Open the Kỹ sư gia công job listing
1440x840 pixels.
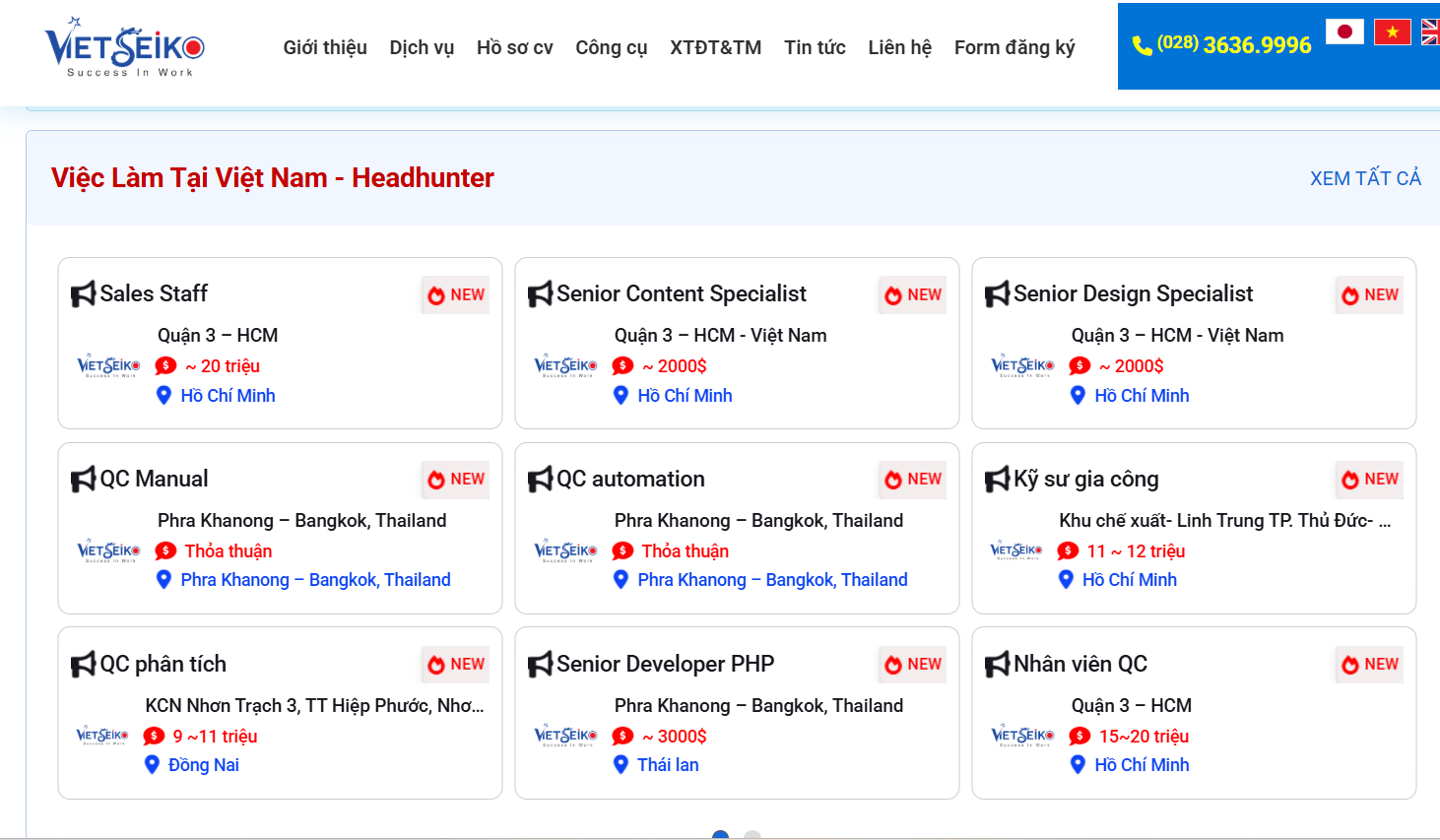1085,479
